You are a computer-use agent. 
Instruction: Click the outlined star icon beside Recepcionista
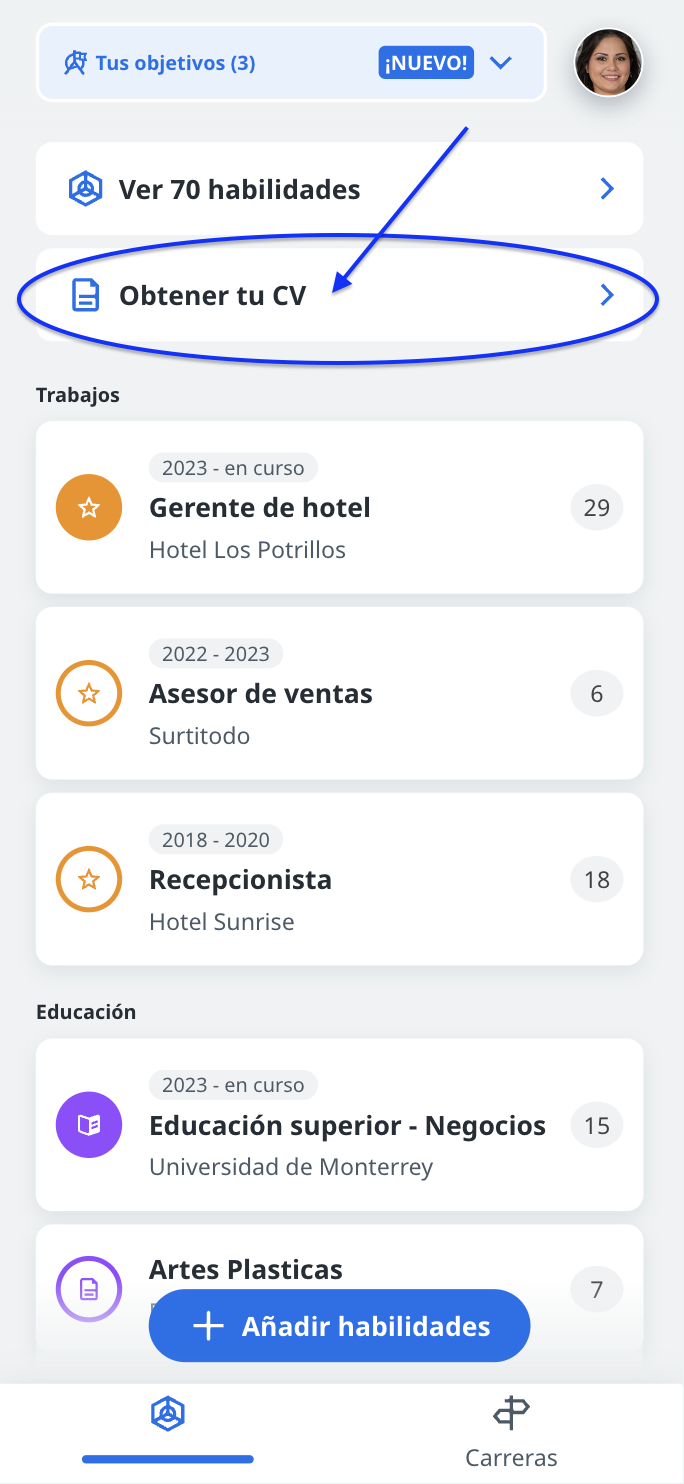click(x=89, y=879)
